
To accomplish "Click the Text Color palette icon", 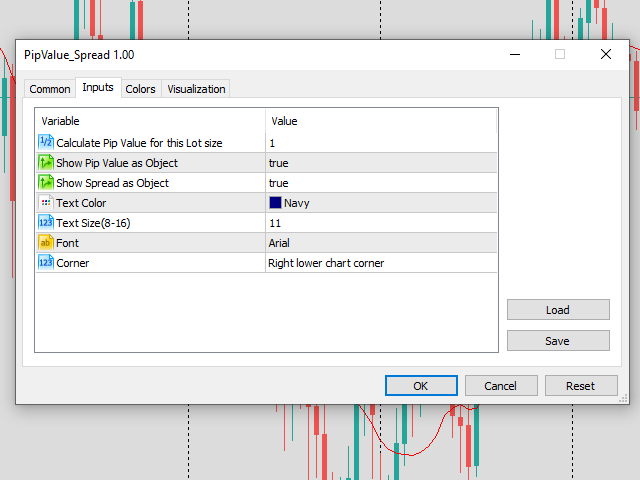I will 46,202.
